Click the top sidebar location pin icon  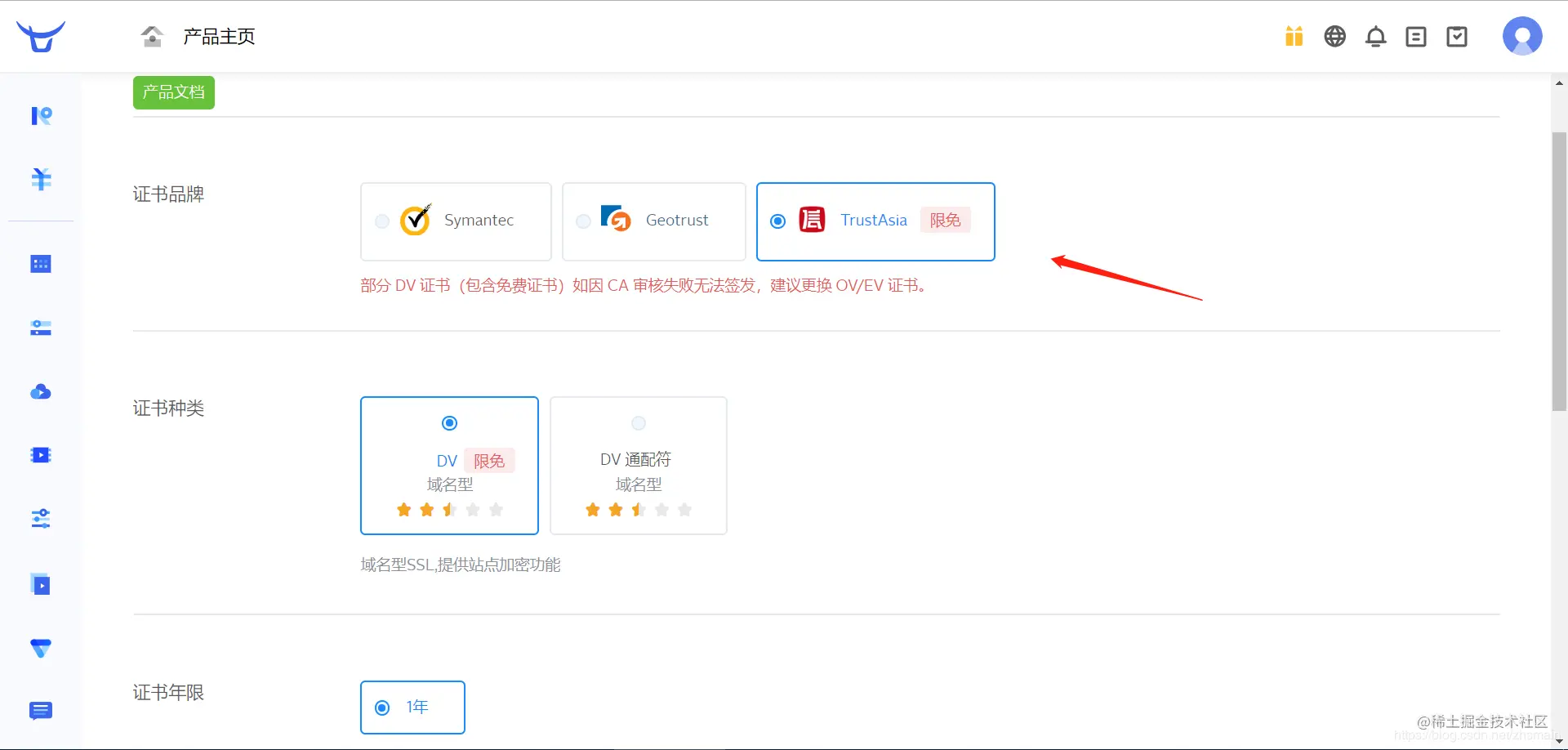coord(41,116)
